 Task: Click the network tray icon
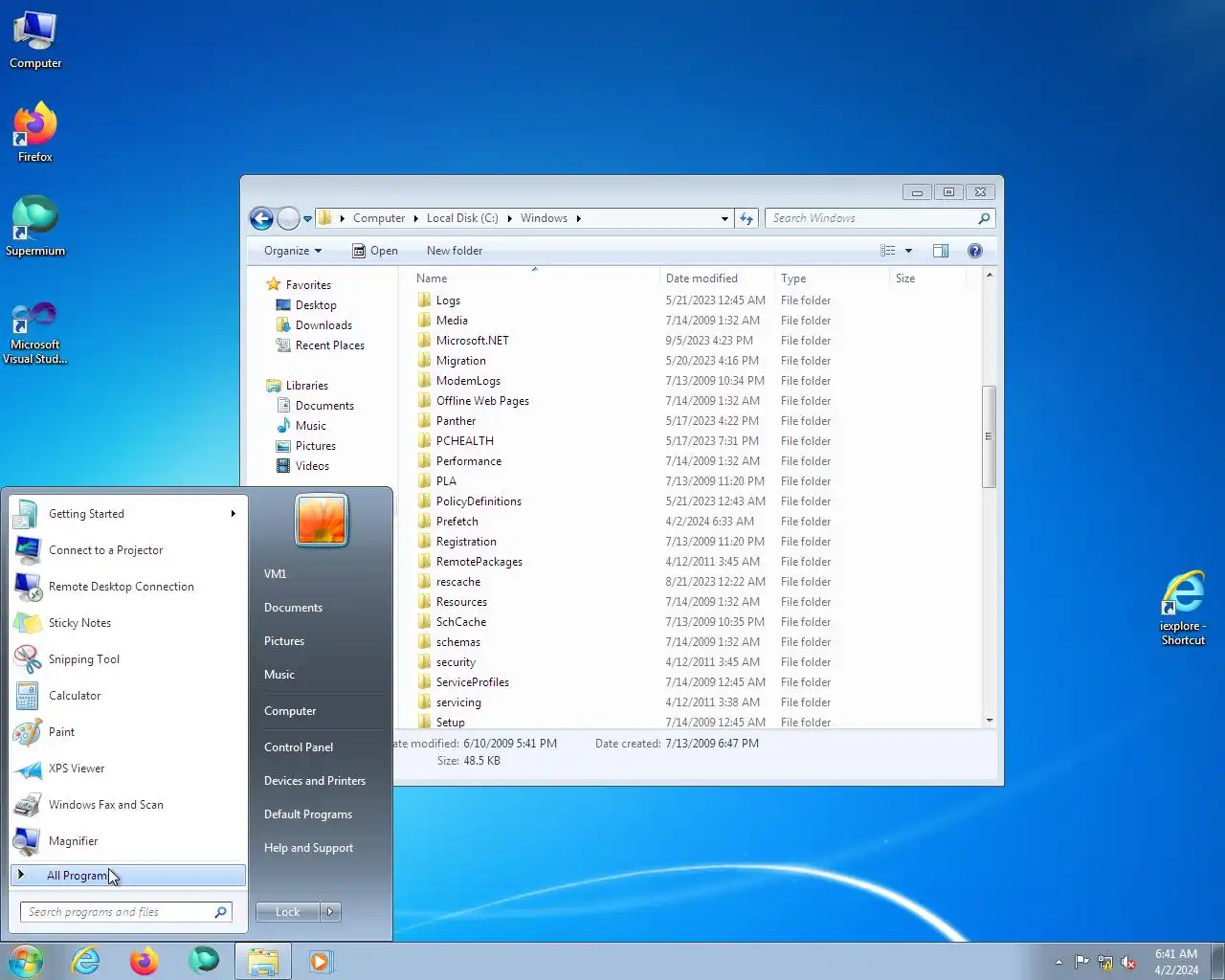(x=1105, y=962)
